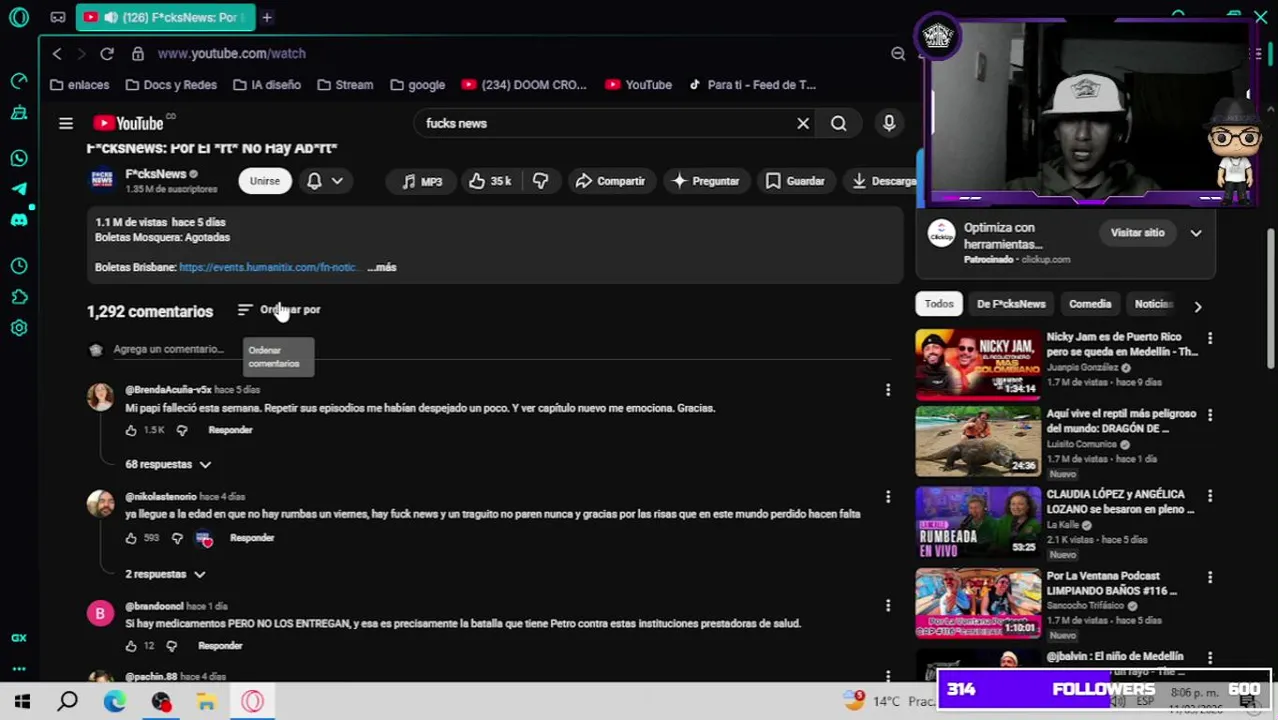This screenshot has width=1278, height=720.
Task: Select the Todos filter chip
Action: [x=939, y=304]
